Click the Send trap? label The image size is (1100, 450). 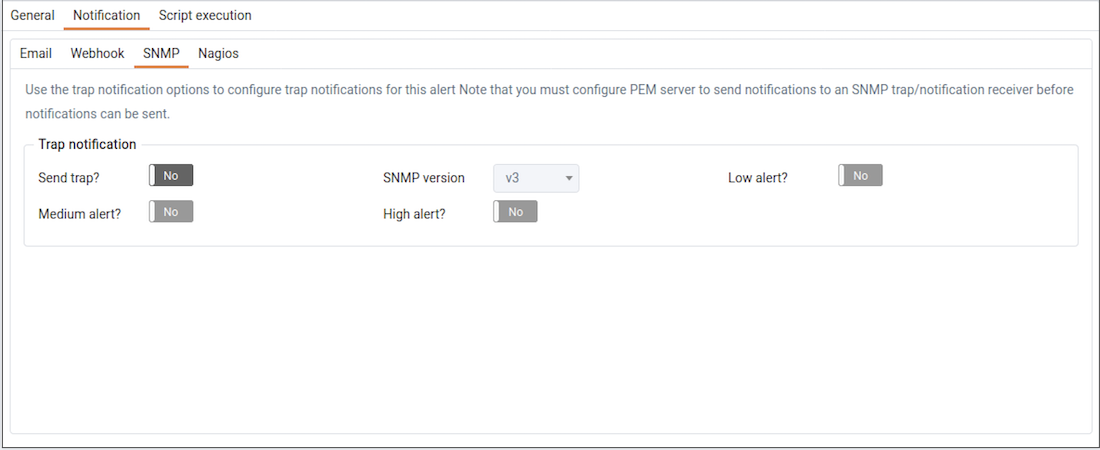point(69,178)
